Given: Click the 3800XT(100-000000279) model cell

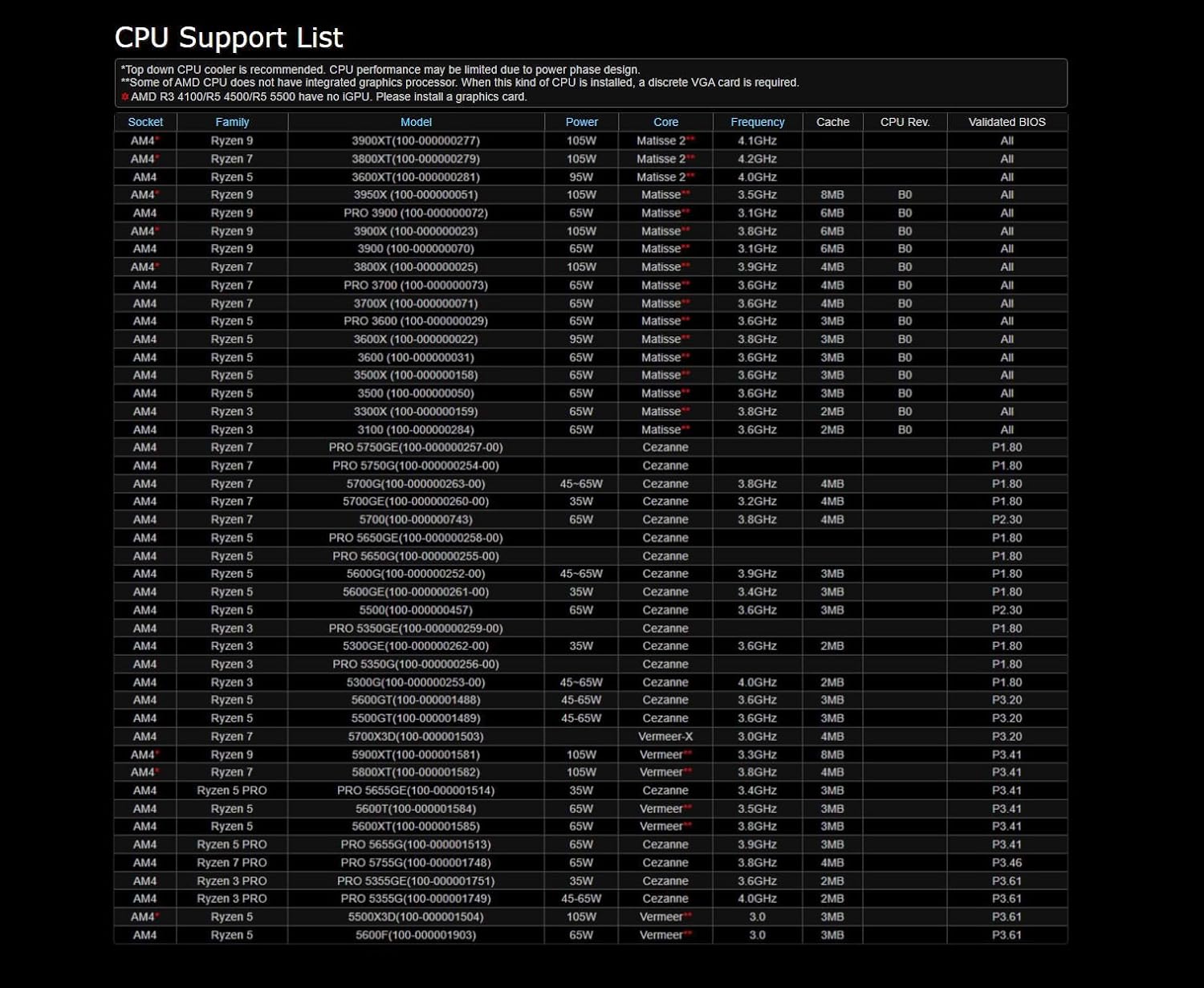Looking at the screenshot, I should point(416,159).
